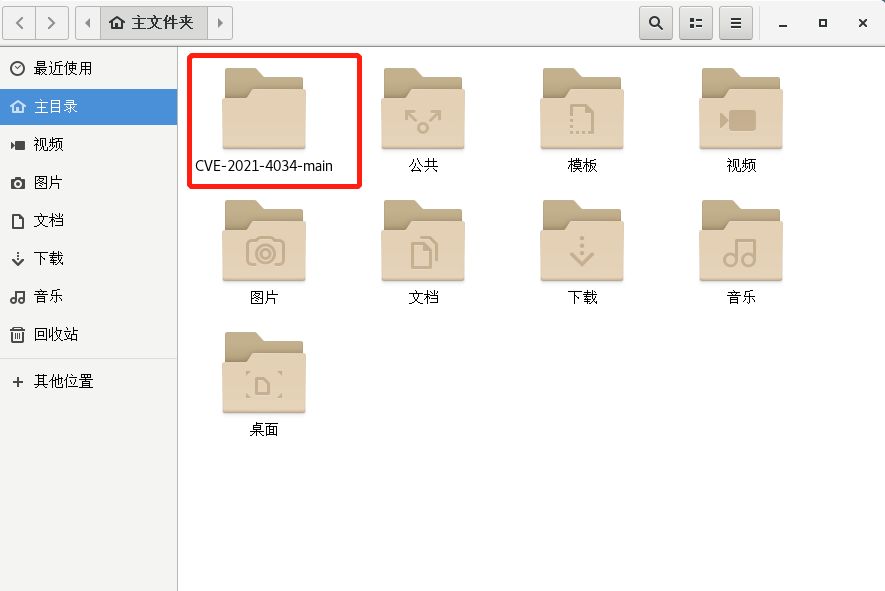Click the 公共 folder name label
885x591 pixels.
(x=423, y=165)
